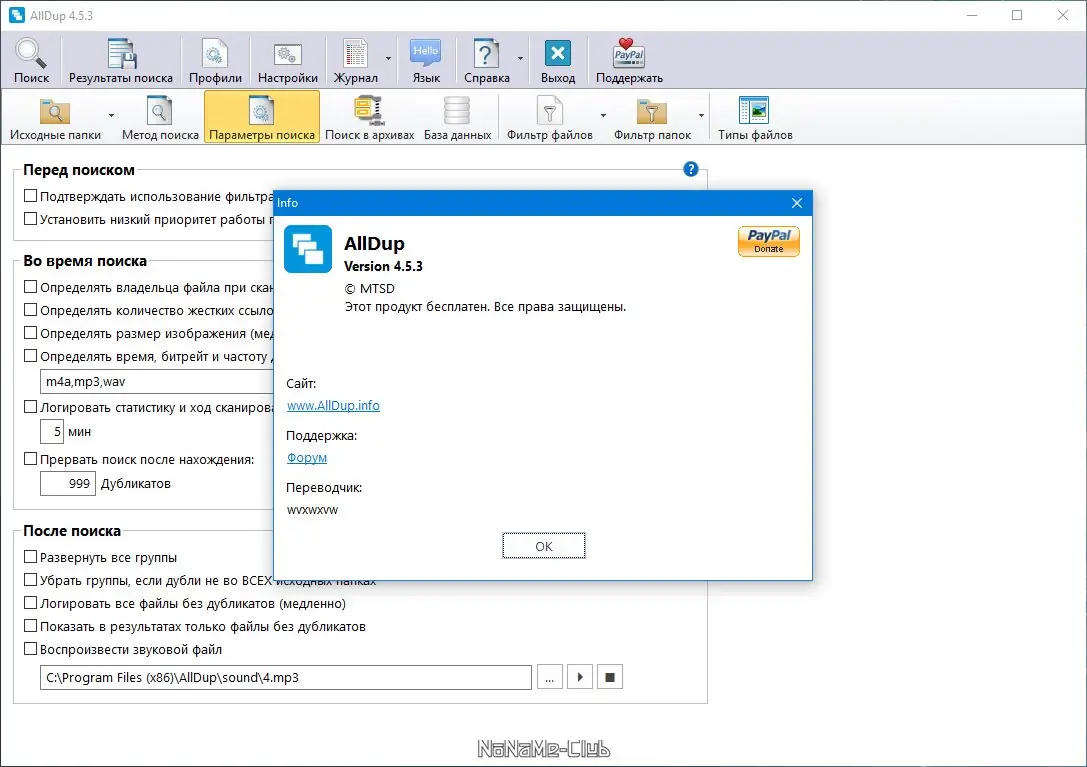The height and width of the screenshot is (767, 1087).
Task: Expand the Справка dropdown arrow
Action: point(520,58)
